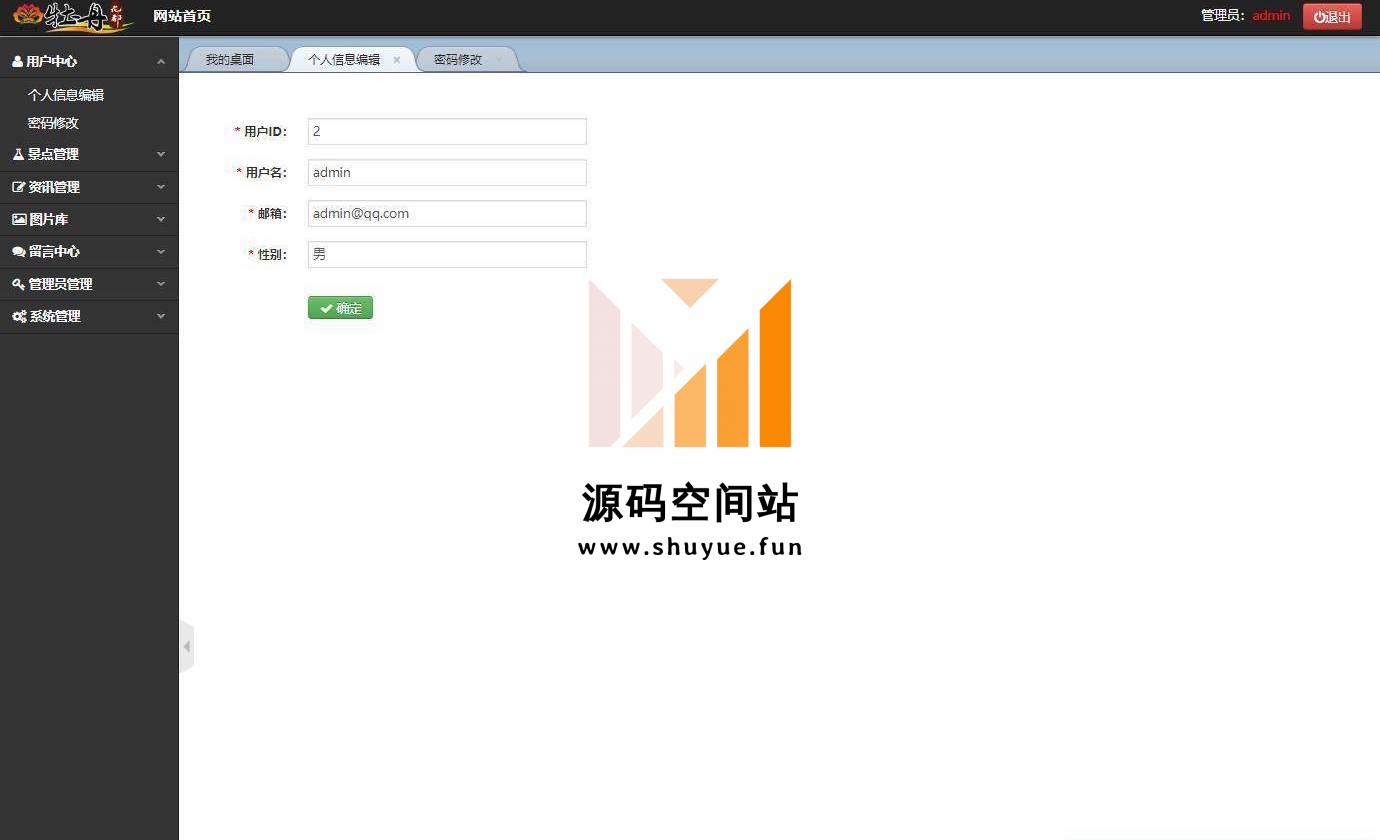
Task: Click the 性别 field showing 男
Action: click(x=447, y=254)
